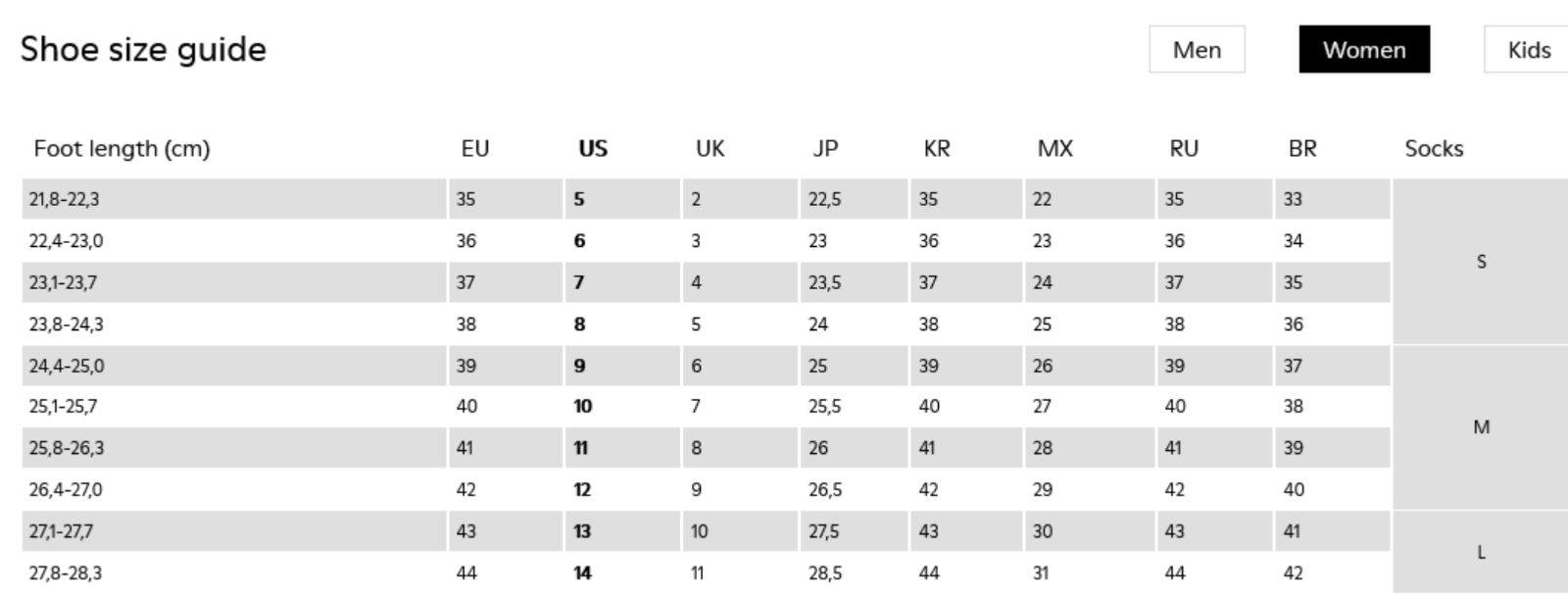Click the socks size M cell
The height and width of the screenshot is (595, 1568).
(1481, 427)
